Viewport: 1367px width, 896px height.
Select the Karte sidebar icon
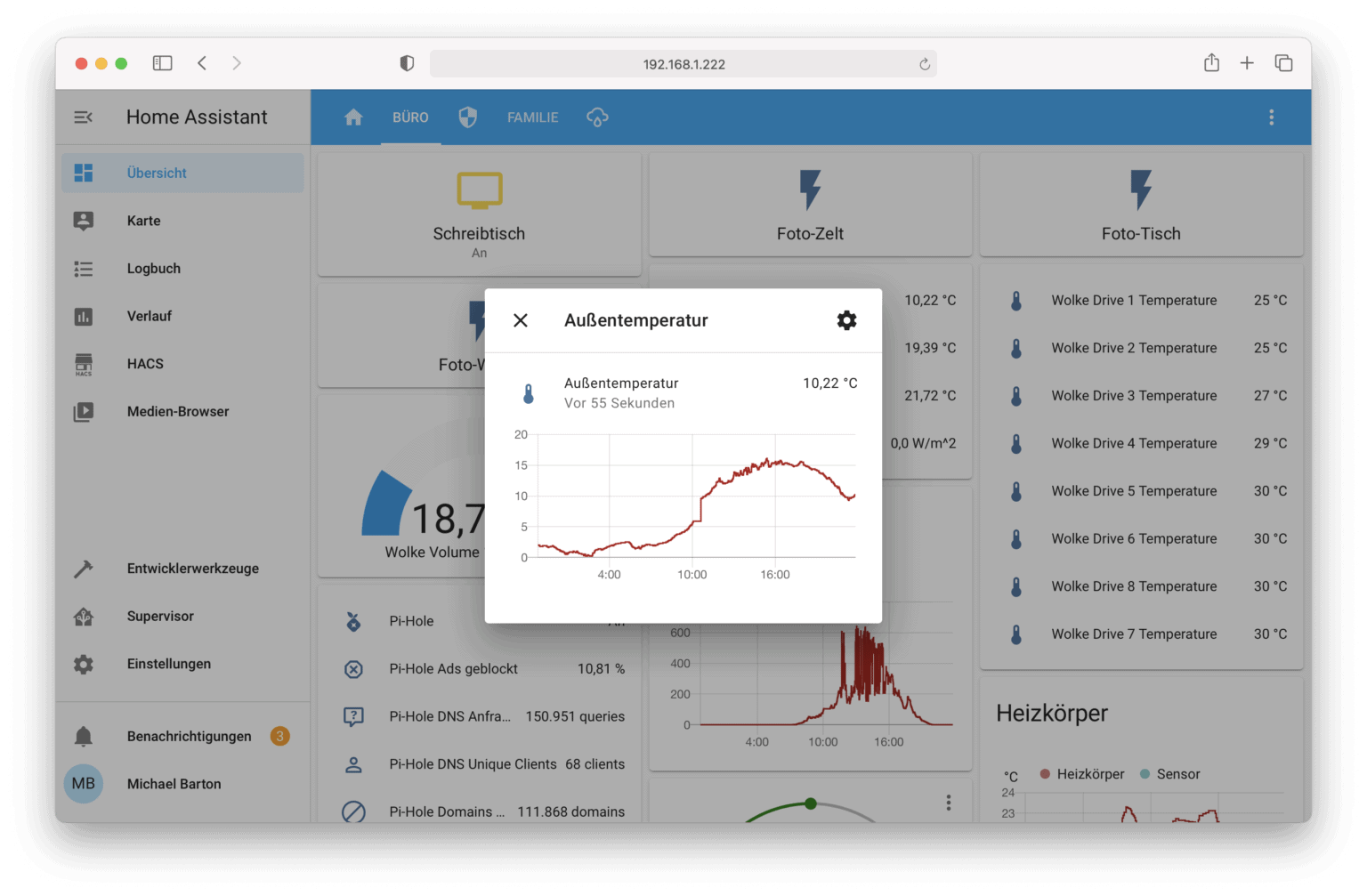coord(83,221)
